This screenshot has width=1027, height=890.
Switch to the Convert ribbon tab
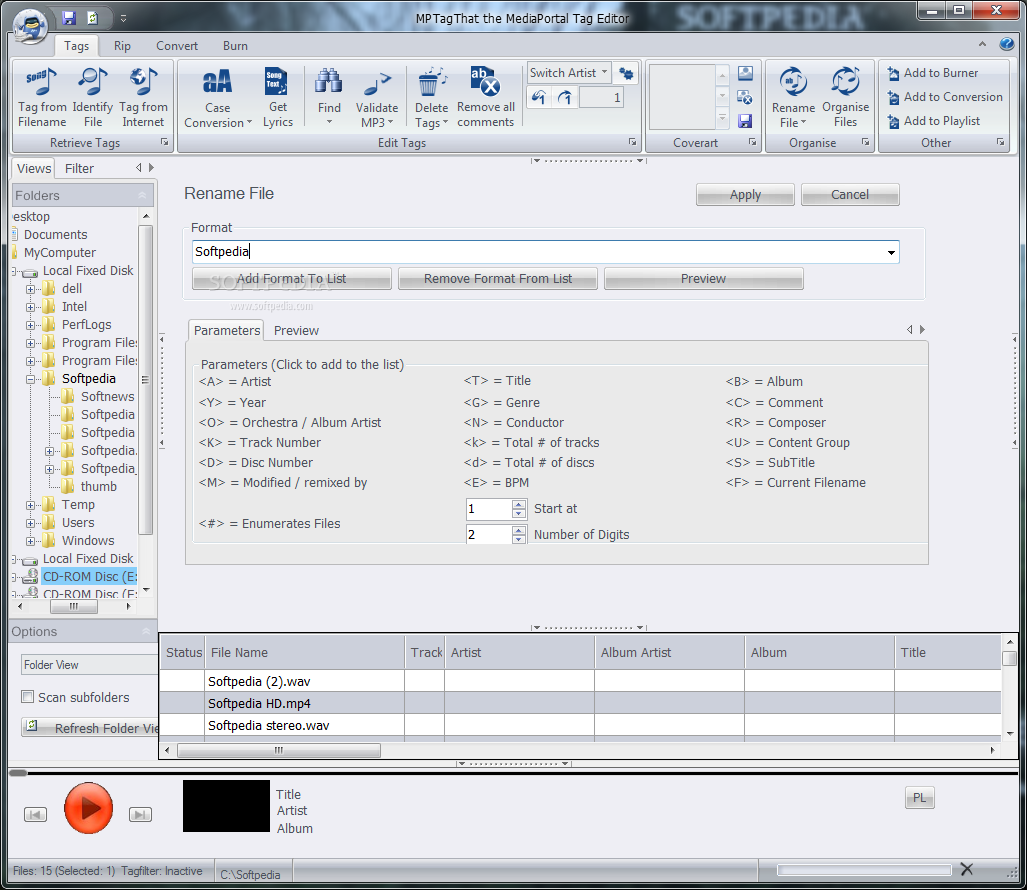[x=177, y=46]
